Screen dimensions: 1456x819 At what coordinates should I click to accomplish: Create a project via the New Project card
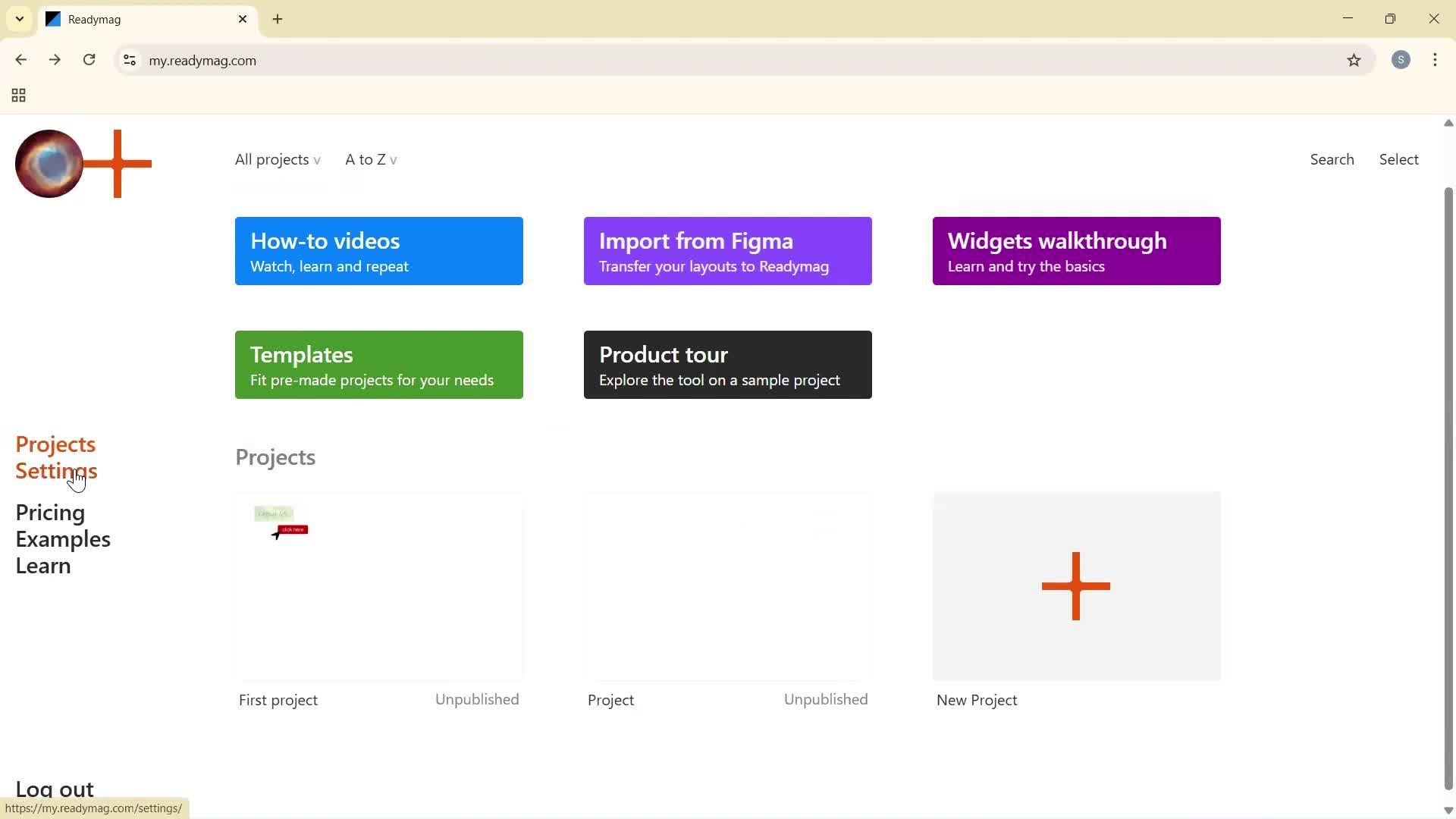[x=1076, y=586]
